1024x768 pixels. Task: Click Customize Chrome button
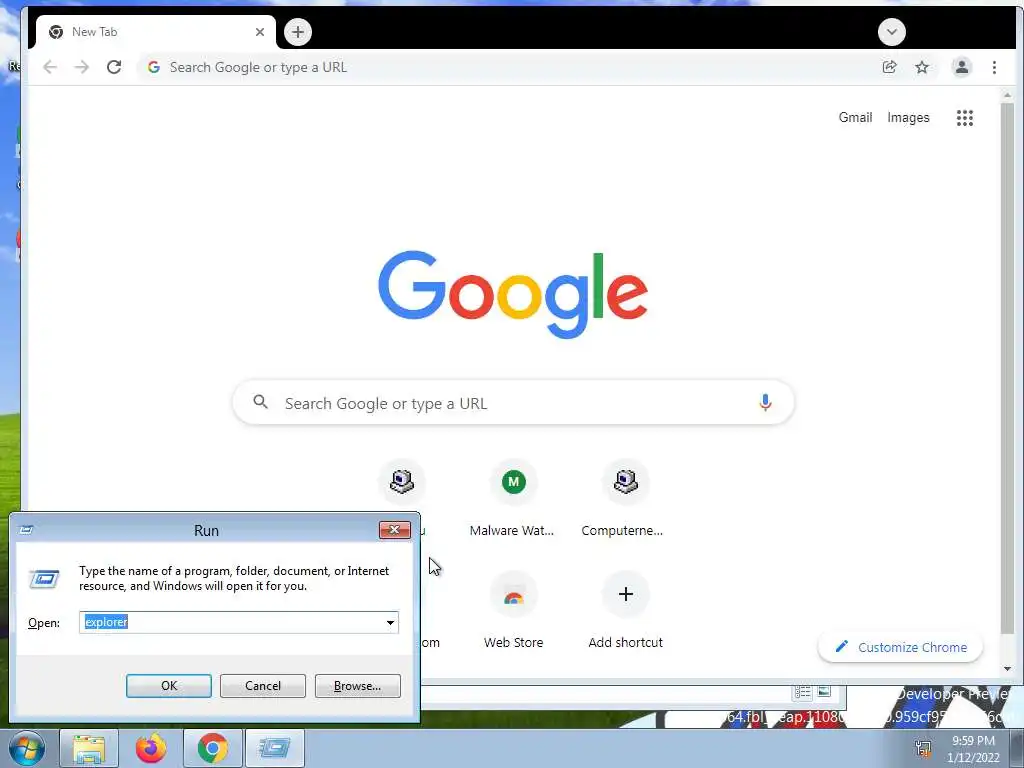[x=900, y=647]
